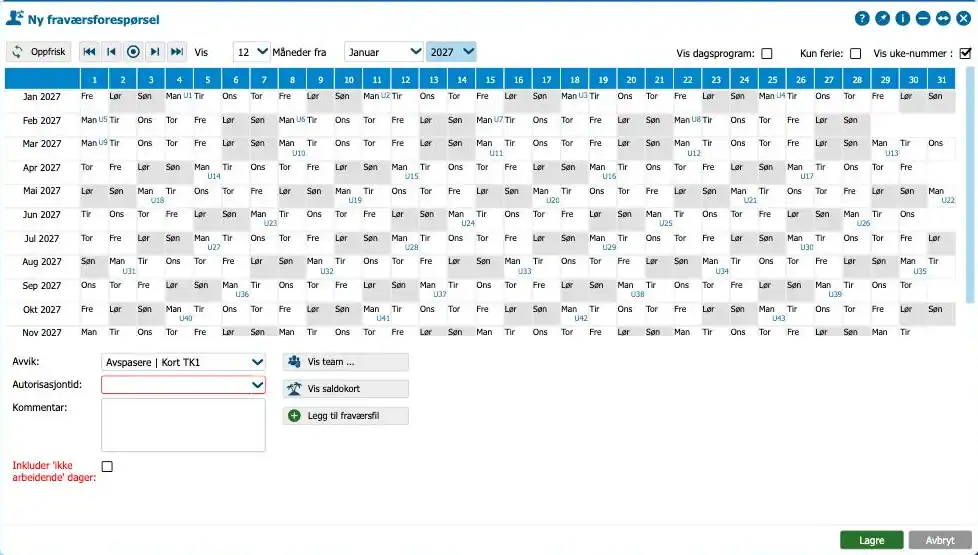This screenshot has width=978, height=555.
Task: Open the 2027 year dropdown
Action: click(x=451, y=52)
